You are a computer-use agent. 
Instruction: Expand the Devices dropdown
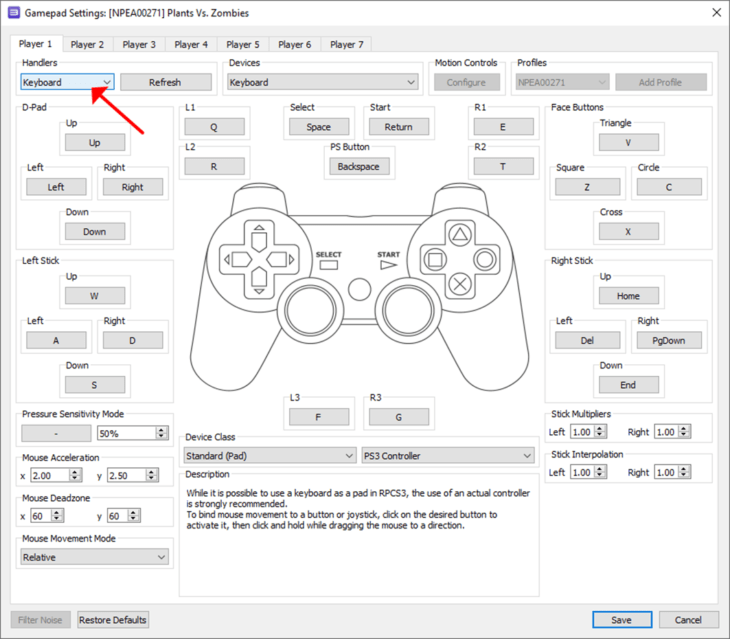pyautogui.click(x=322, y=82)
